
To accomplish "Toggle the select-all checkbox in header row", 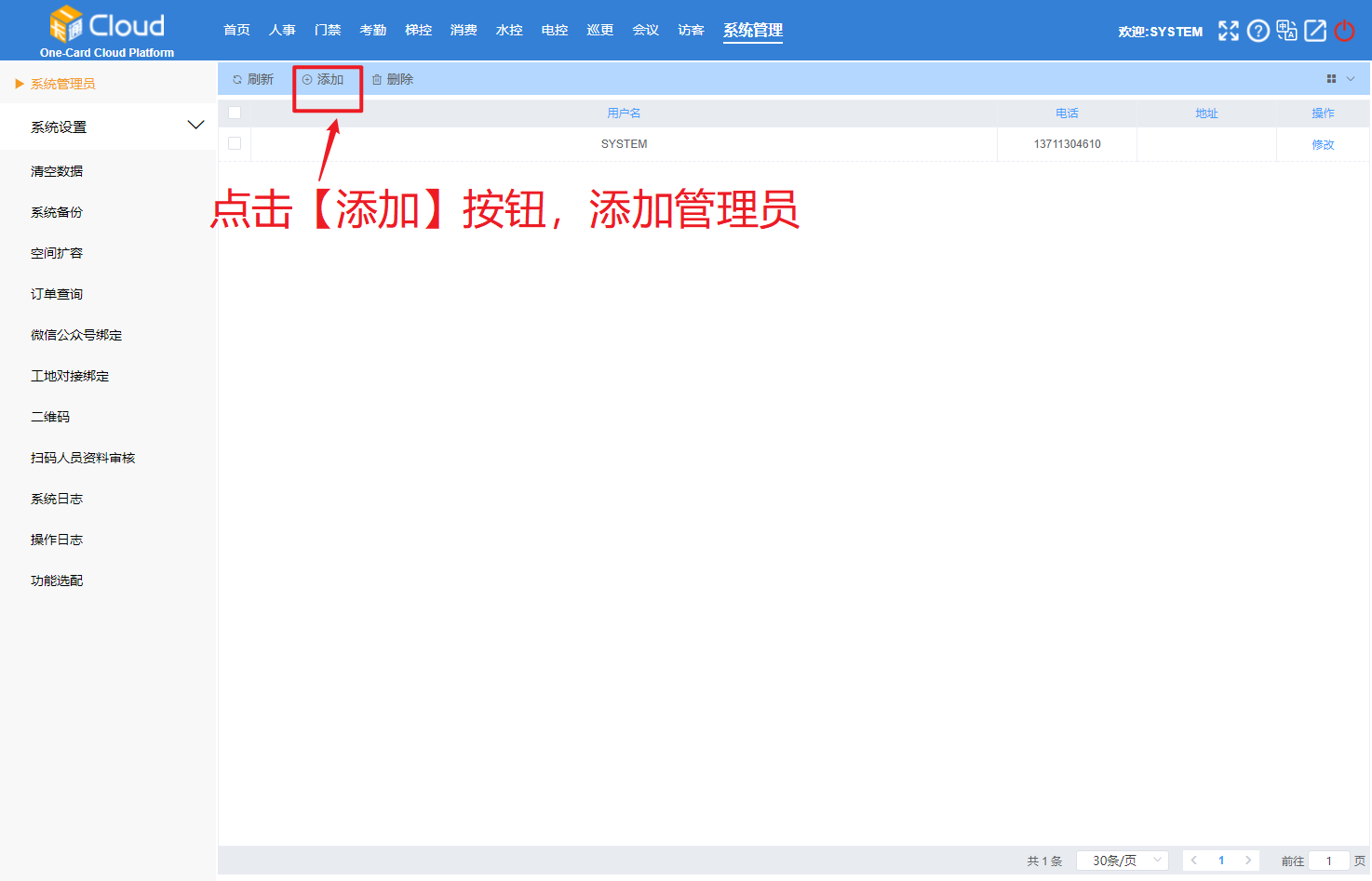I will click(x=235, y=113).
